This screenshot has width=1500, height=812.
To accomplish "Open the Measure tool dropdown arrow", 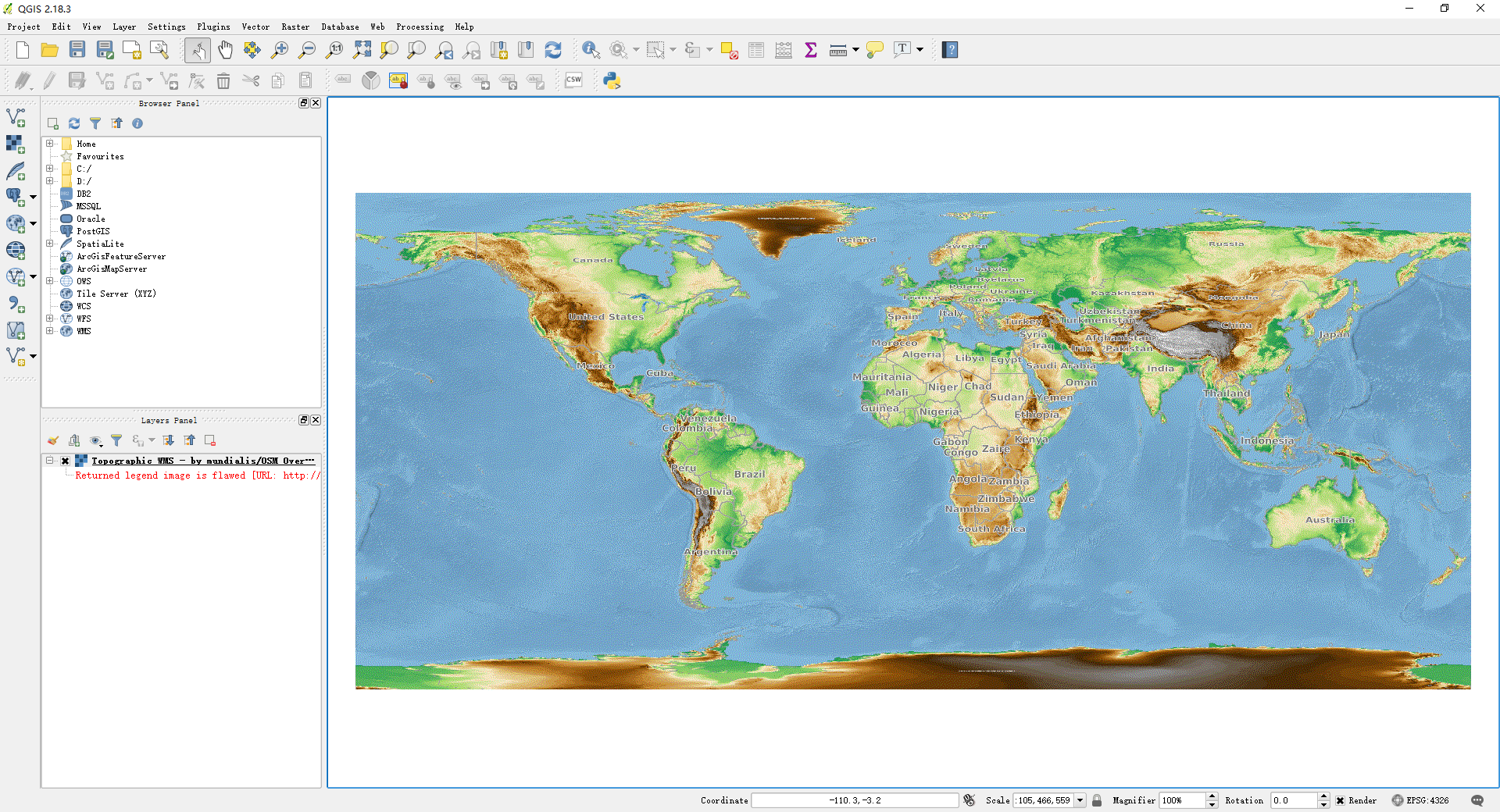I will [x=855, y=50].
